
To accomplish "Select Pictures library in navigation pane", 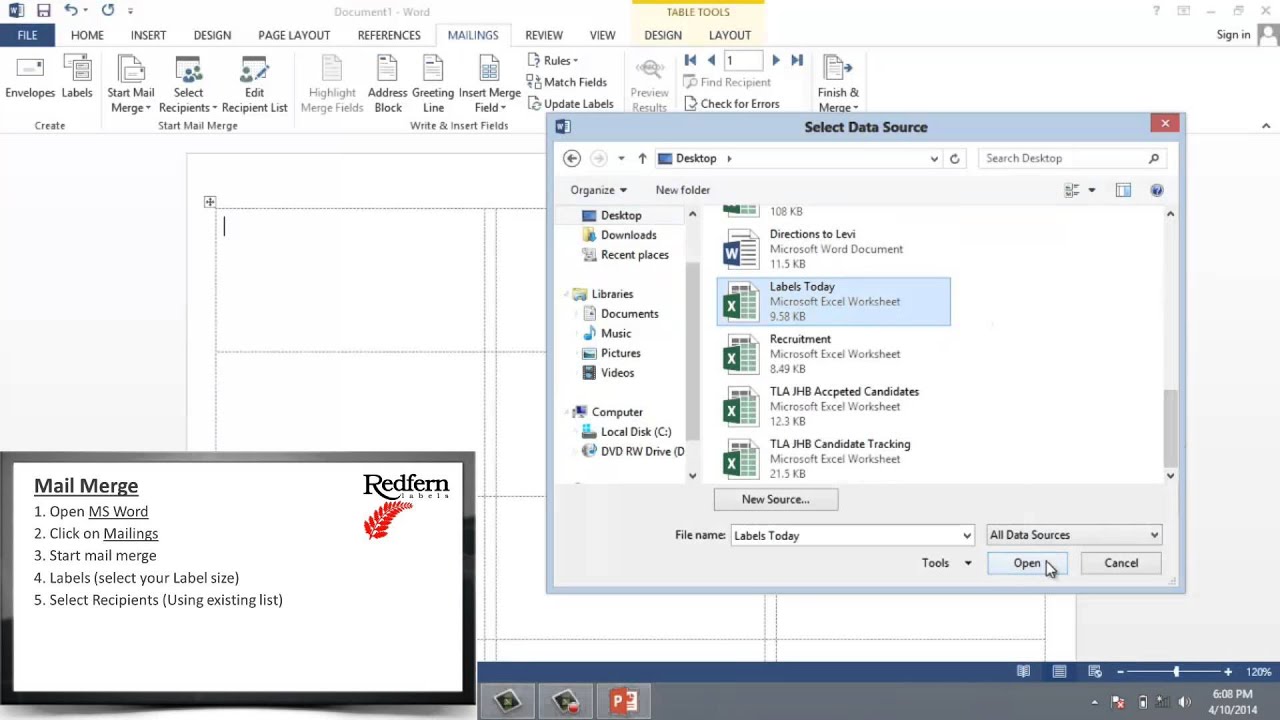I will coord(620,353).
